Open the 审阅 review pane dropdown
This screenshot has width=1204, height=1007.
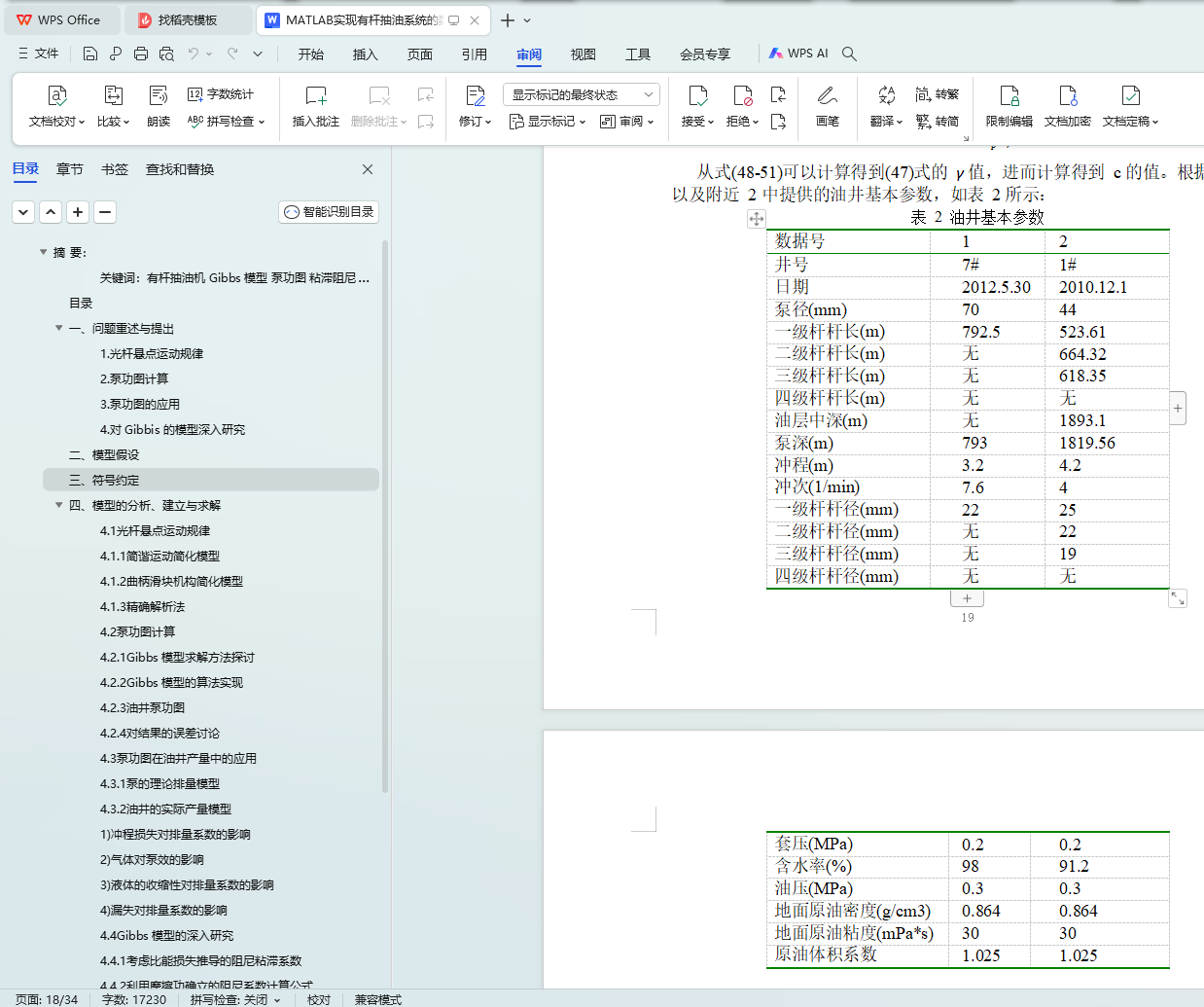point(627,122)
